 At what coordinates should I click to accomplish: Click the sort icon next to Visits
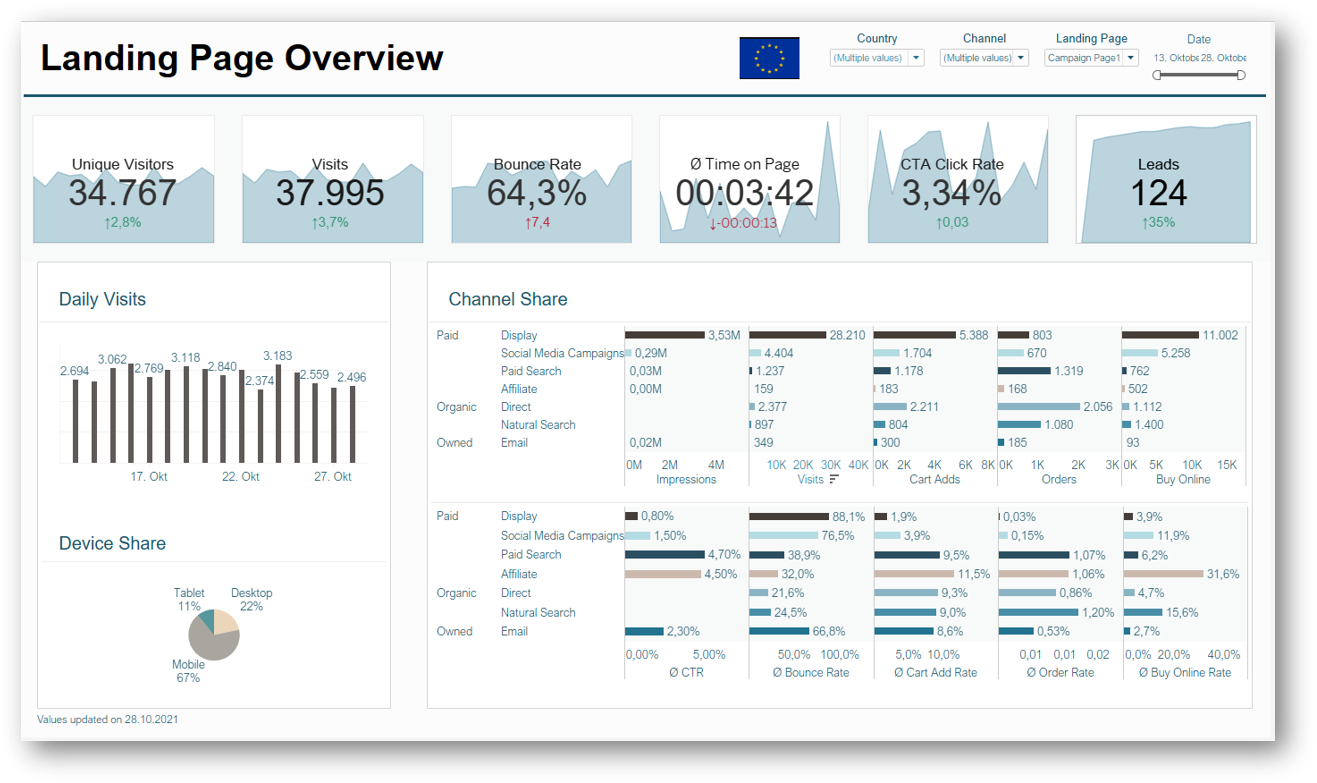coord(834,480)
